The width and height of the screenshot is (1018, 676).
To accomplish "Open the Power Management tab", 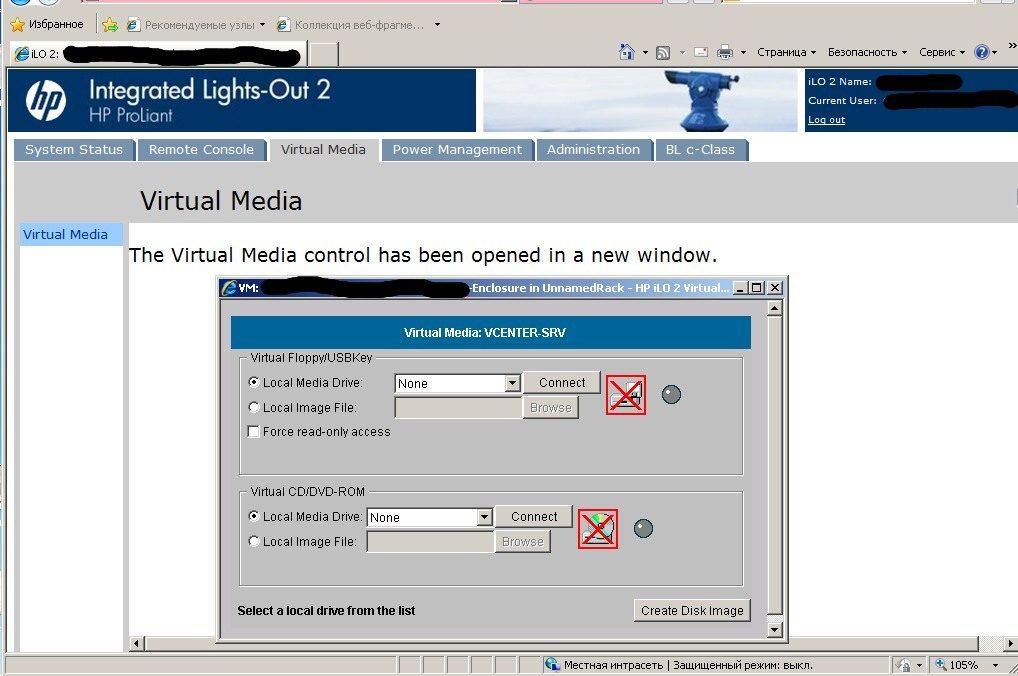I will [457, 150].
